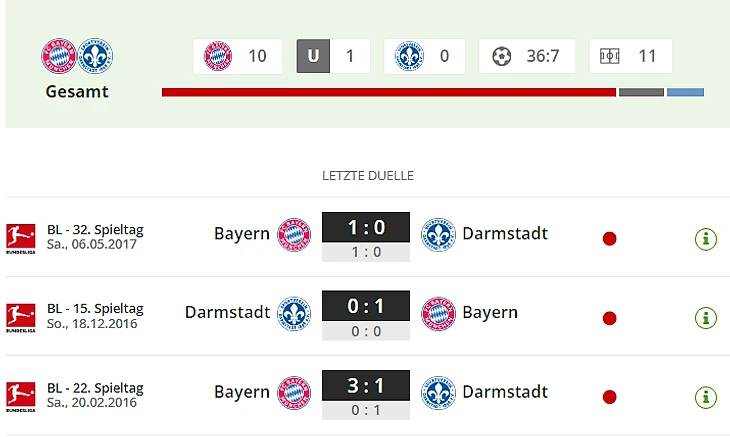
Task: Click Bundesliga logo beside 15. Spieltag
Action: pos(20,318)
